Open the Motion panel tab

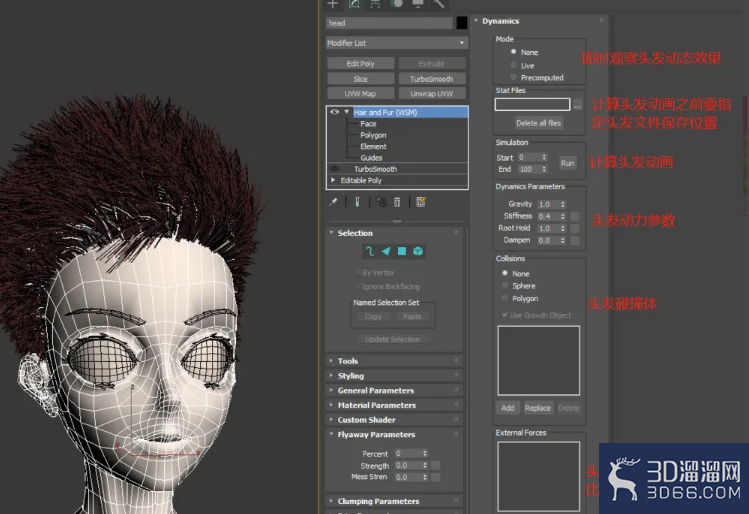396,4
